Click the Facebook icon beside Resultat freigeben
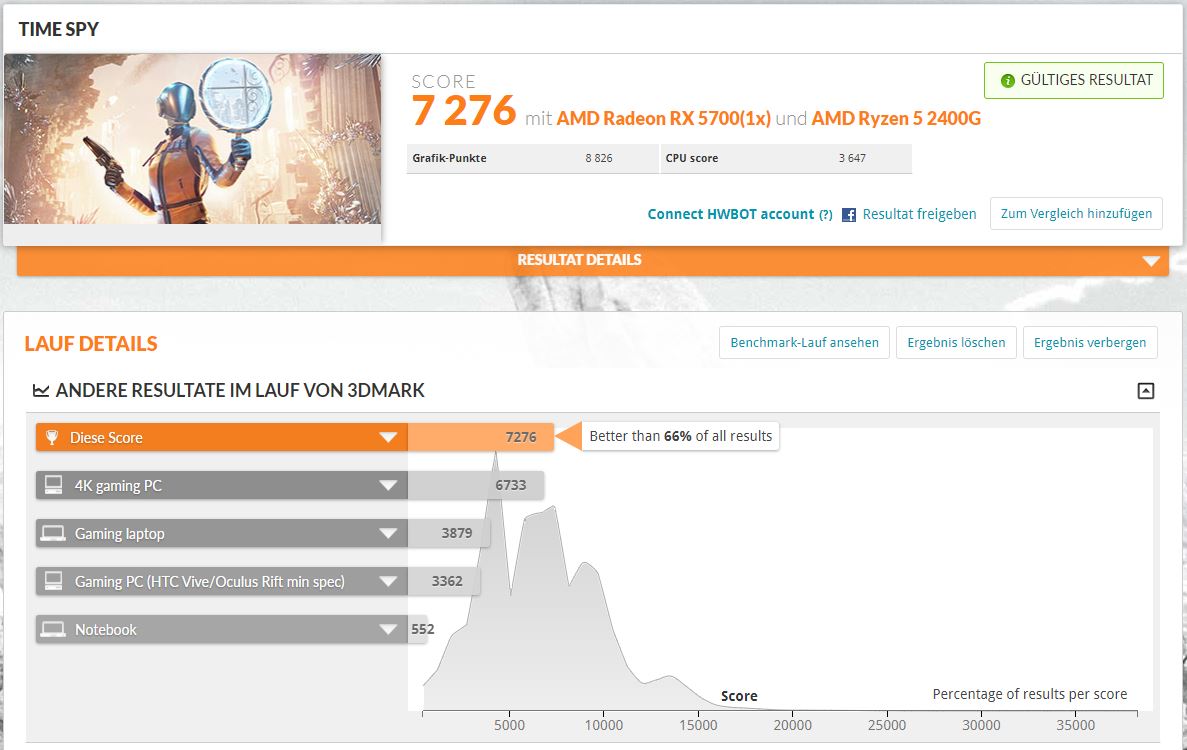 click(x=849, y=215)
